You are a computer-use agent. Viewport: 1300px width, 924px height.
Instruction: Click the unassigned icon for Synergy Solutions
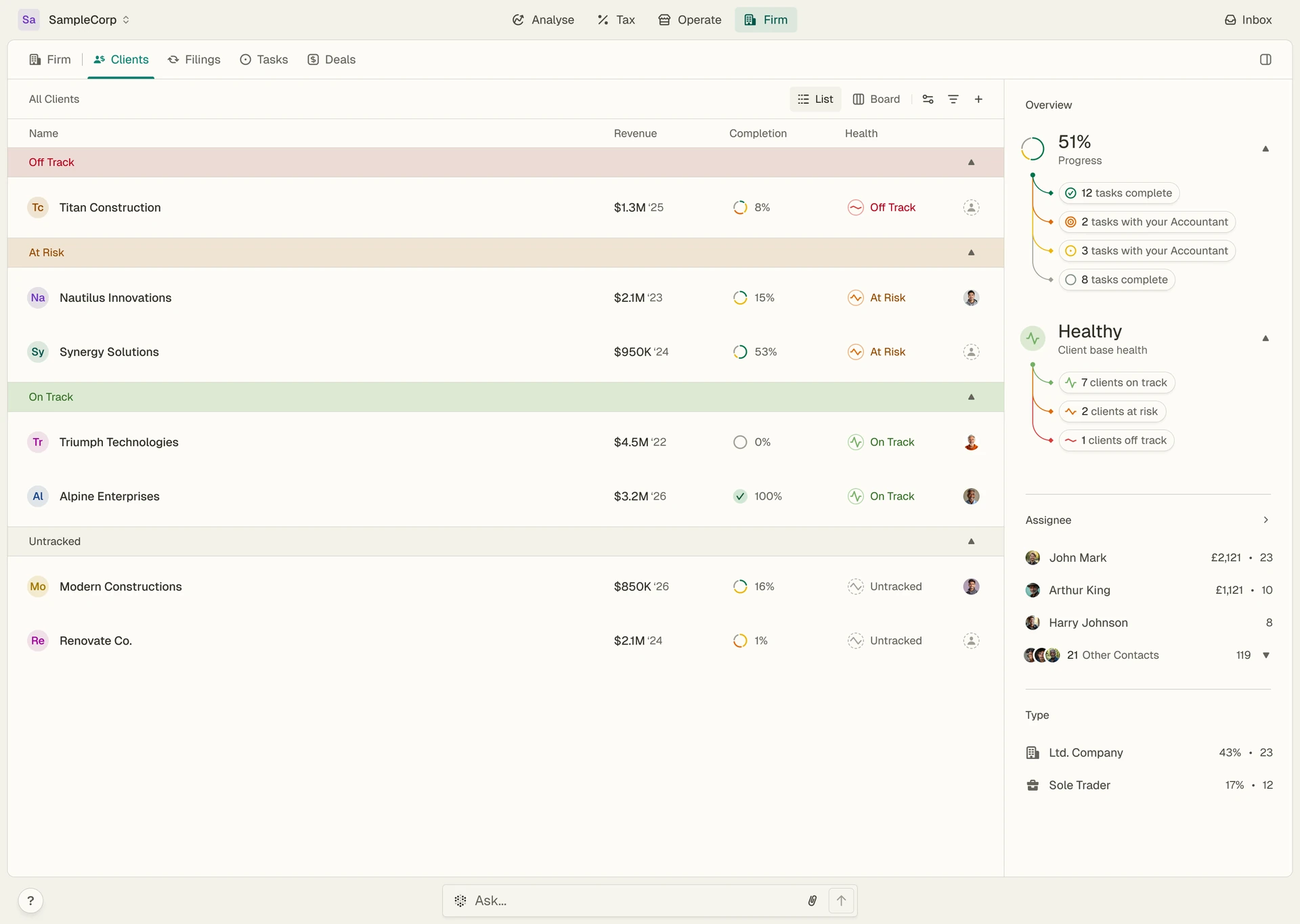click(971, 352)
